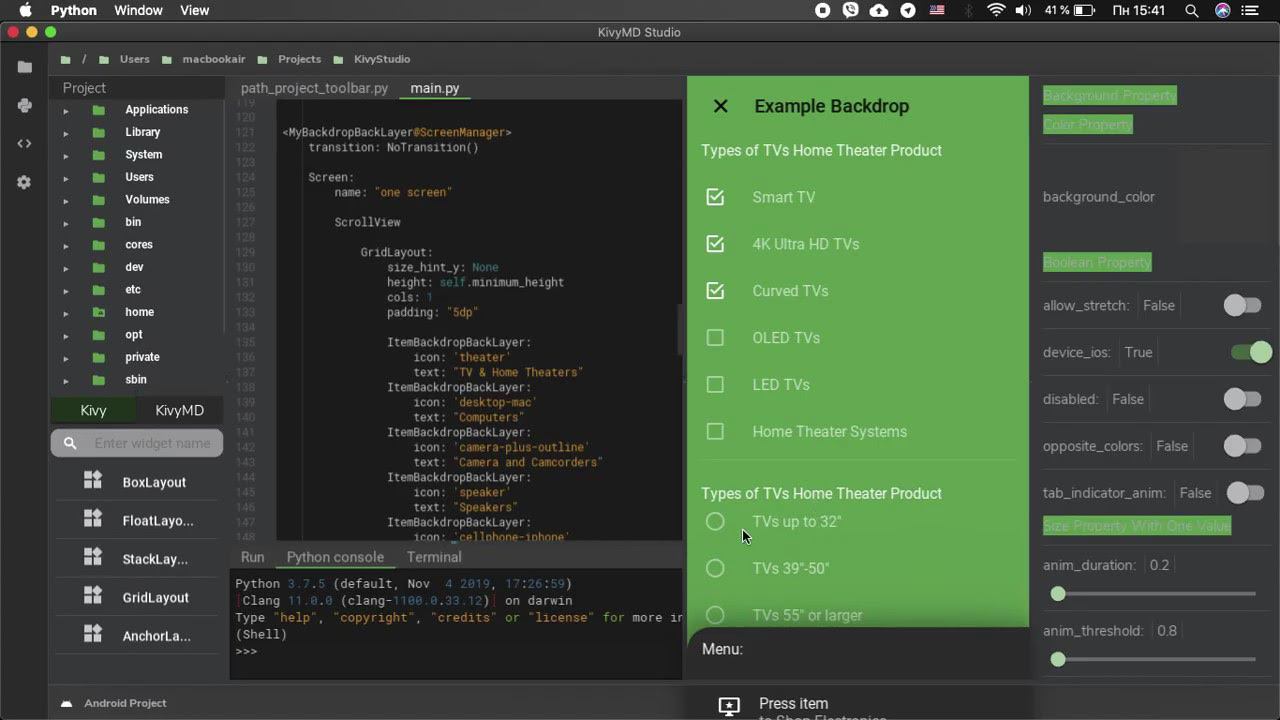Open the Terminal tab
The image size is (1280, 720).
tap(434, 557)
